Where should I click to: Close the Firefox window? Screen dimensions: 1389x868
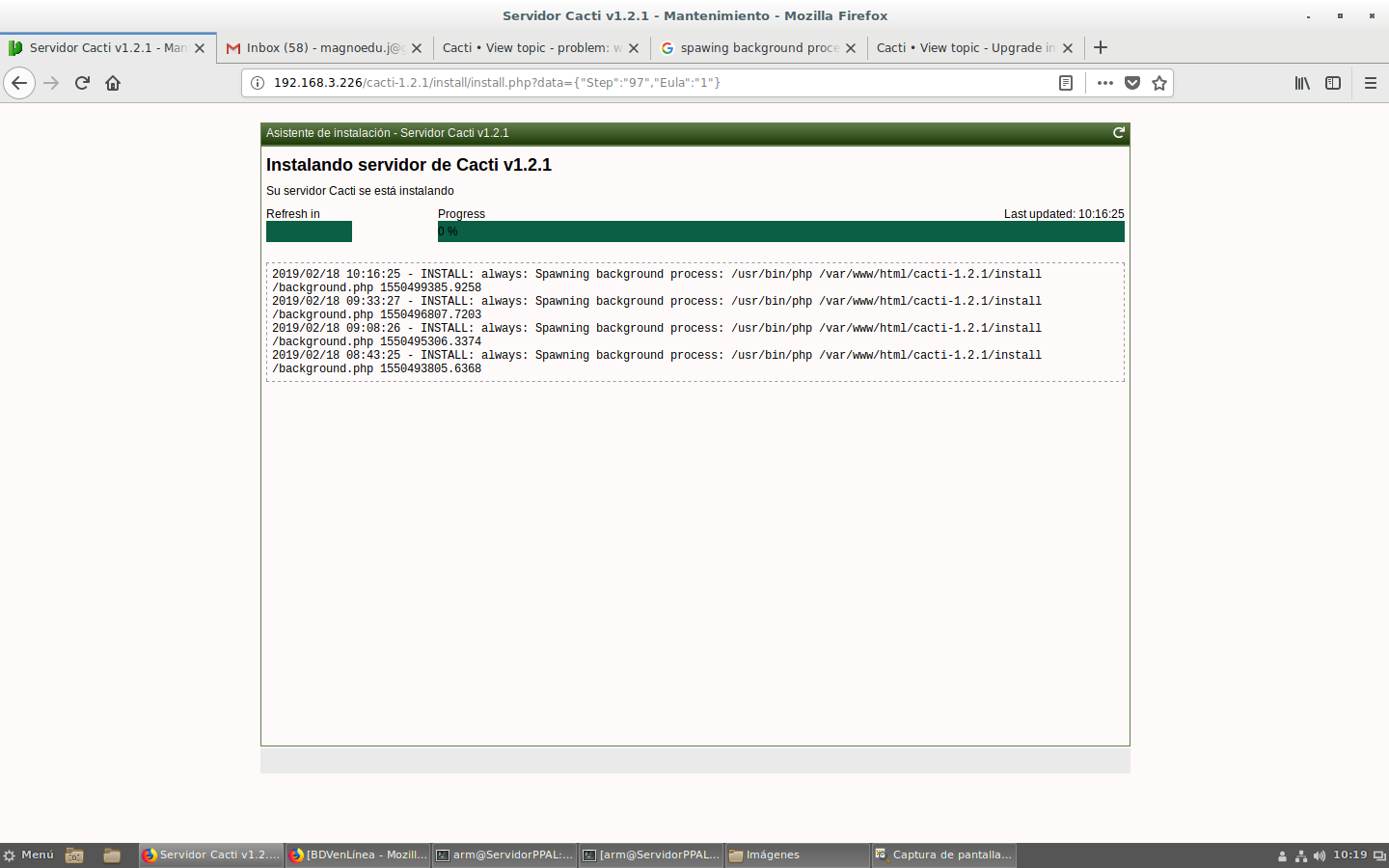[x=1372, y=16]
